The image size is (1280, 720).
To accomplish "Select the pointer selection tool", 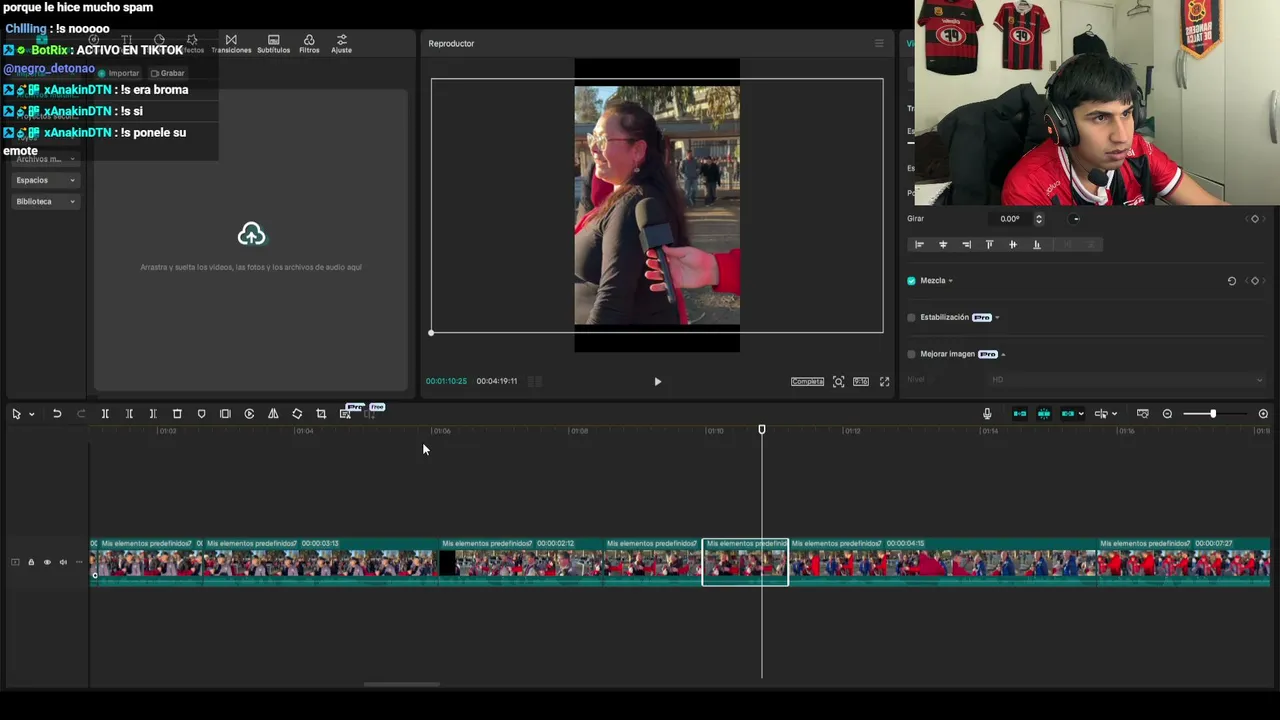I will 16,414.
